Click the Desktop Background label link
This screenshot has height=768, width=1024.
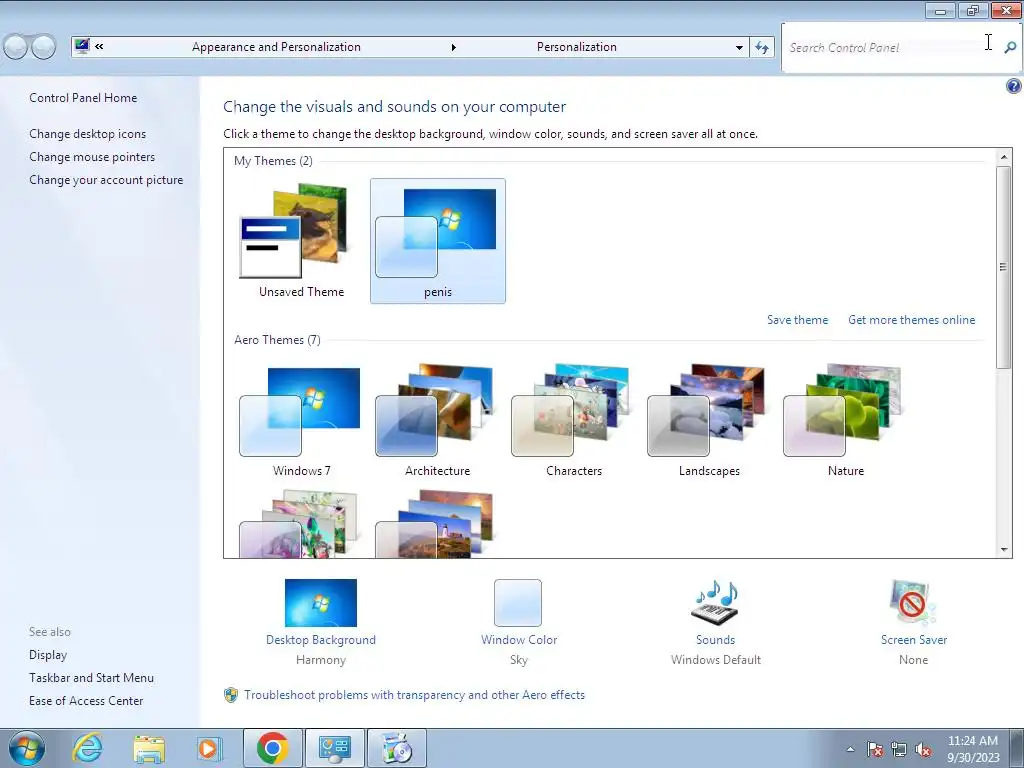click(321, 640)
